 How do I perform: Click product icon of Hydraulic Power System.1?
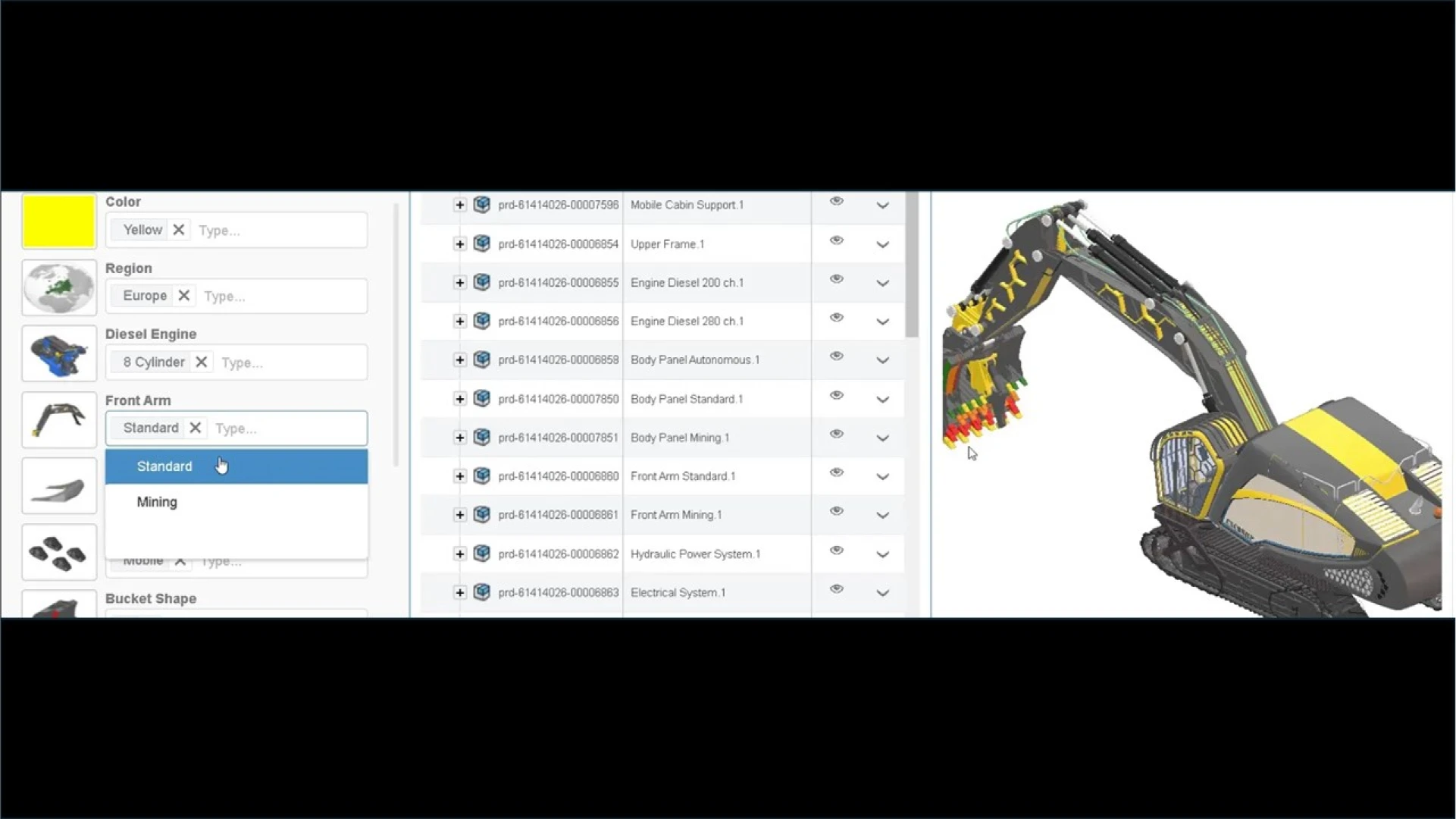click(482, 554)
